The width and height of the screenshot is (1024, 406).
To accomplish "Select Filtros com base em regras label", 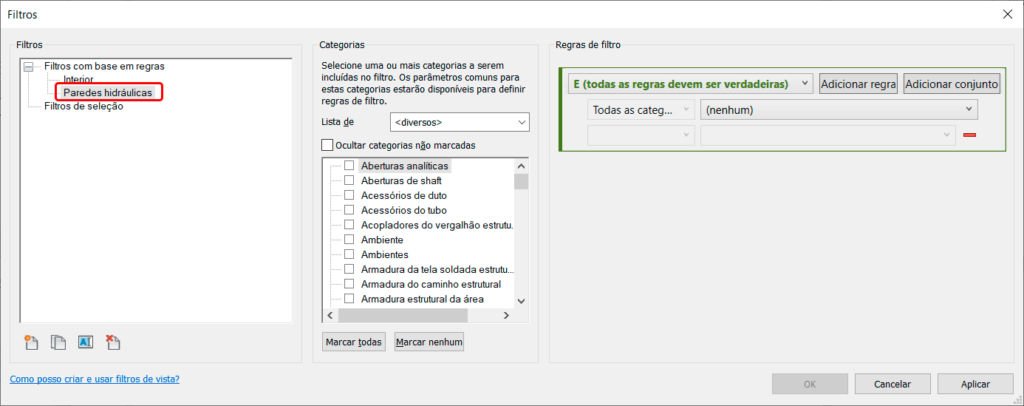I will pos(104,66).
